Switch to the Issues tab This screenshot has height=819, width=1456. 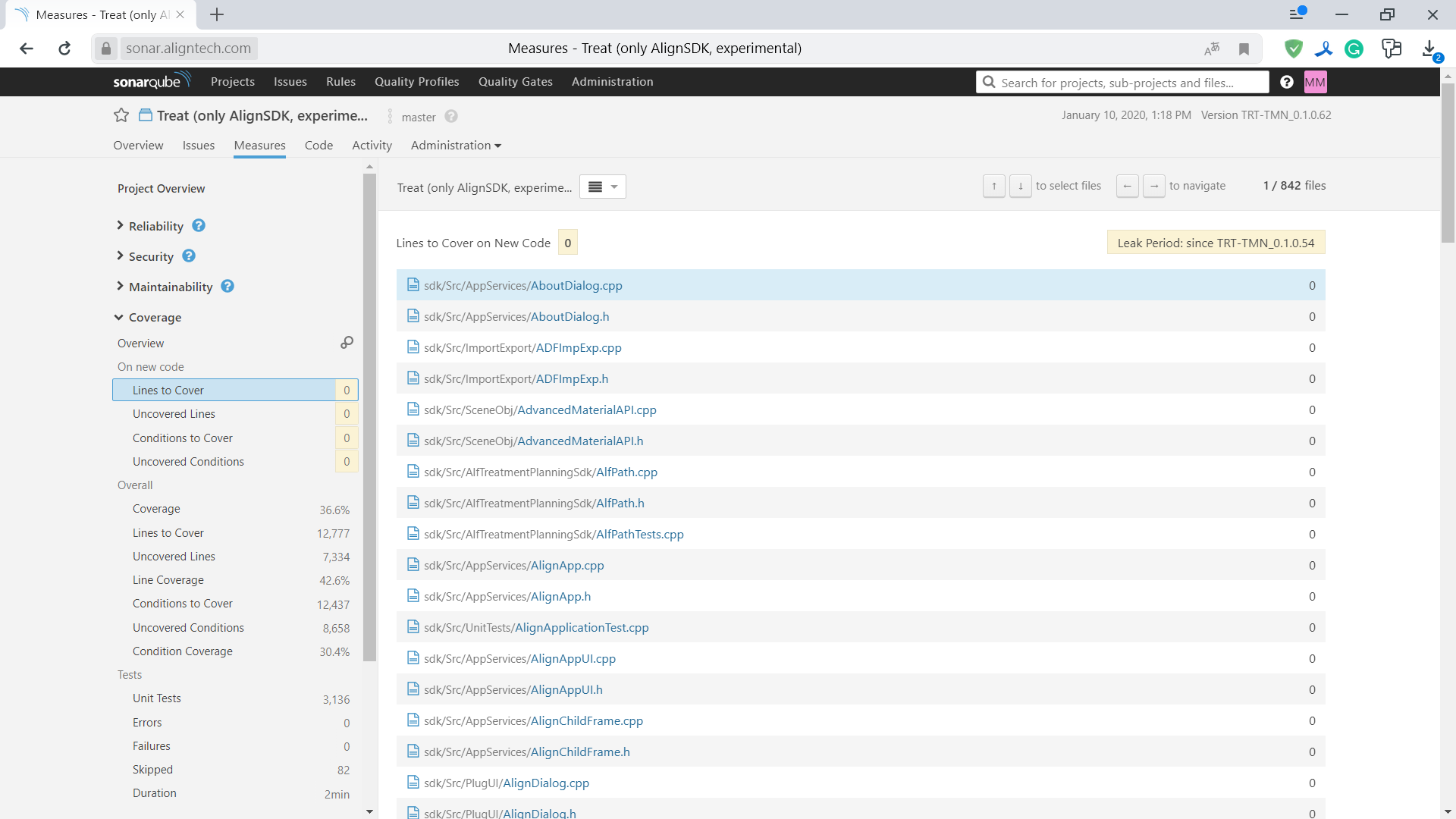tap(198, 145)
